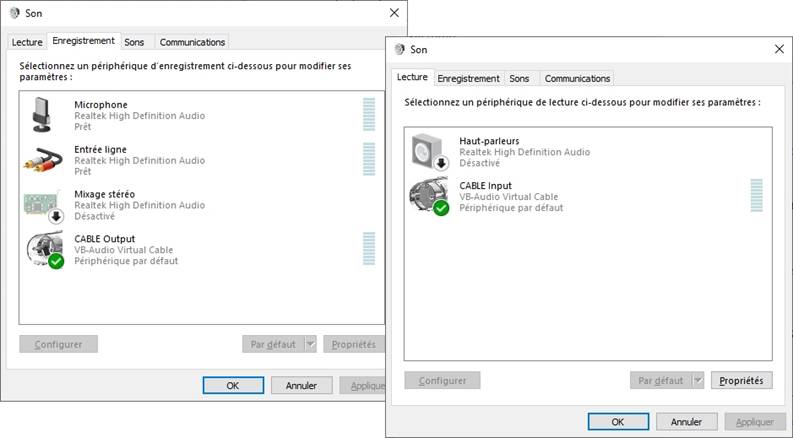Switch to the Enregistrement tab in the playback window
Screen dimensions: 793x438
coord(468,78)
